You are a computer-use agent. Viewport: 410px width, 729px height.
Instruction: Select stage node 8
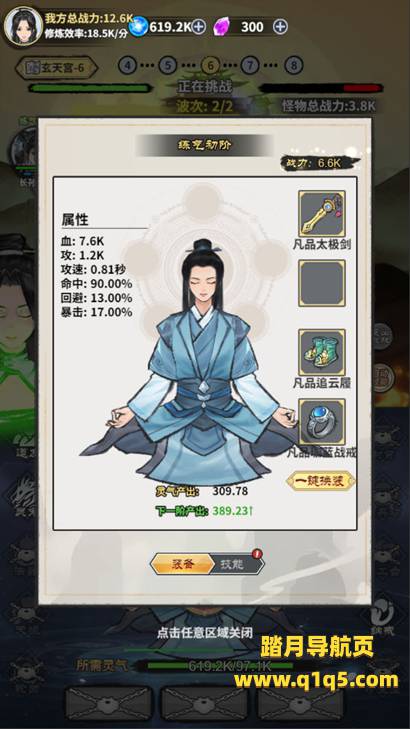(293, 66)
